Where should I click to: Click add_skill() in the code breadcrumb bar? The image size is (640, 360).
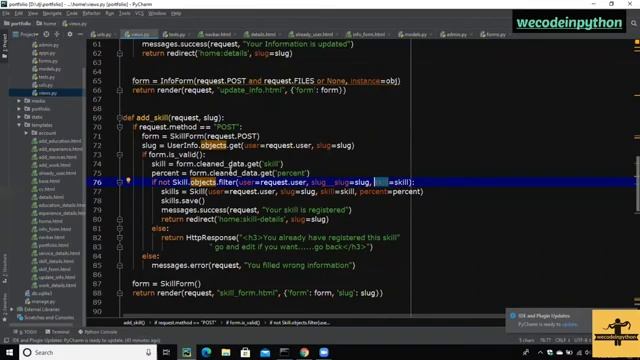(x=134, y=322)
